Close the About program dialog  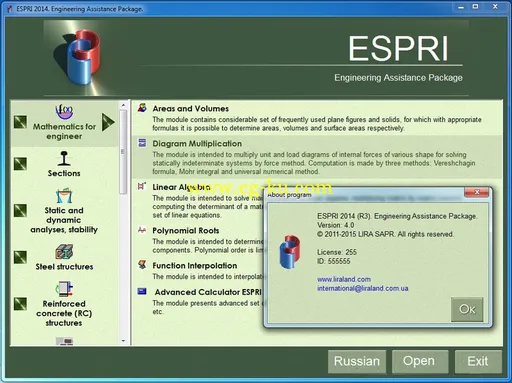[477, 192]
